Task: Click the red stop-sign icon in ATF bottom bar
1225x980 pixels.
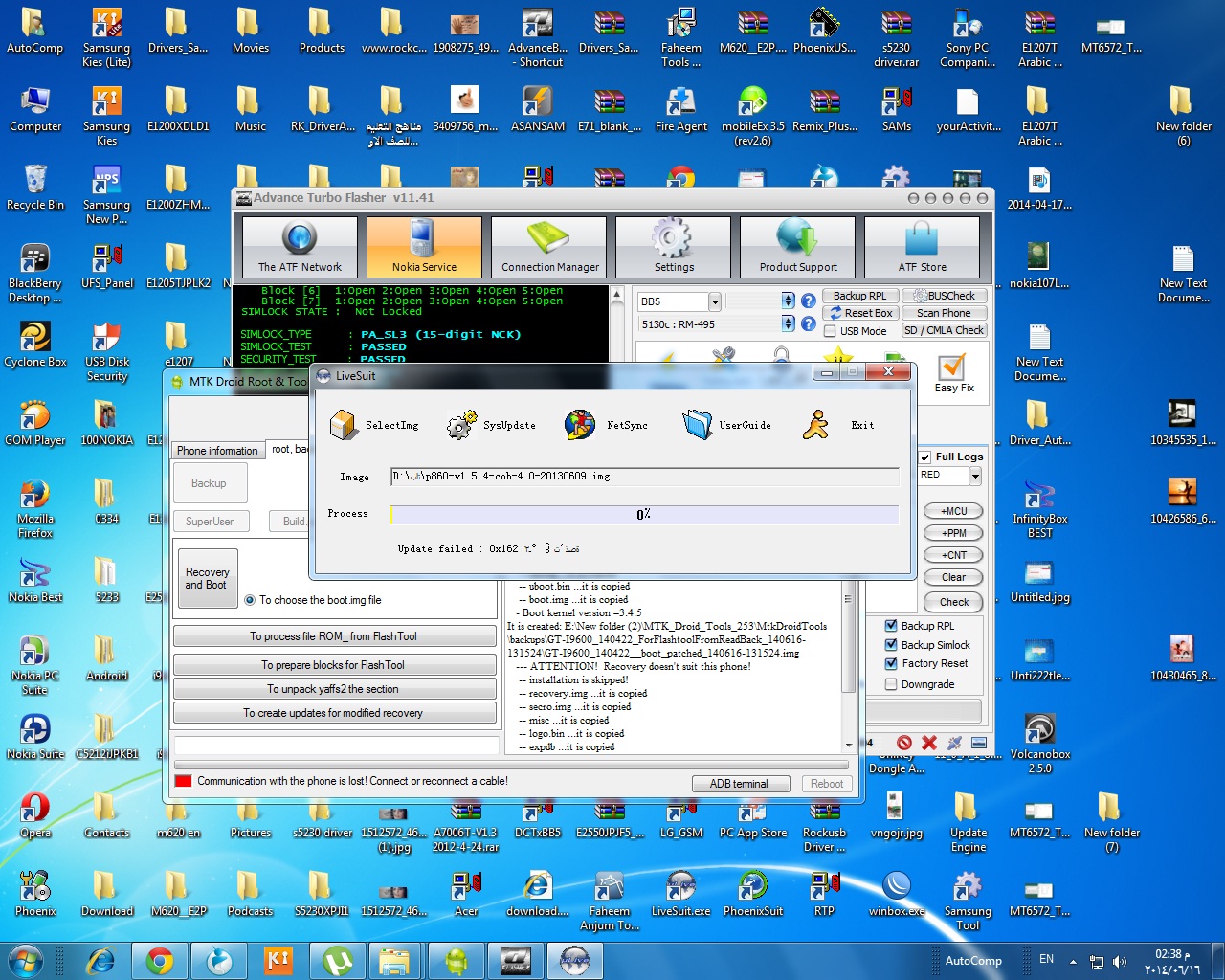Action: tap(904, 743)
